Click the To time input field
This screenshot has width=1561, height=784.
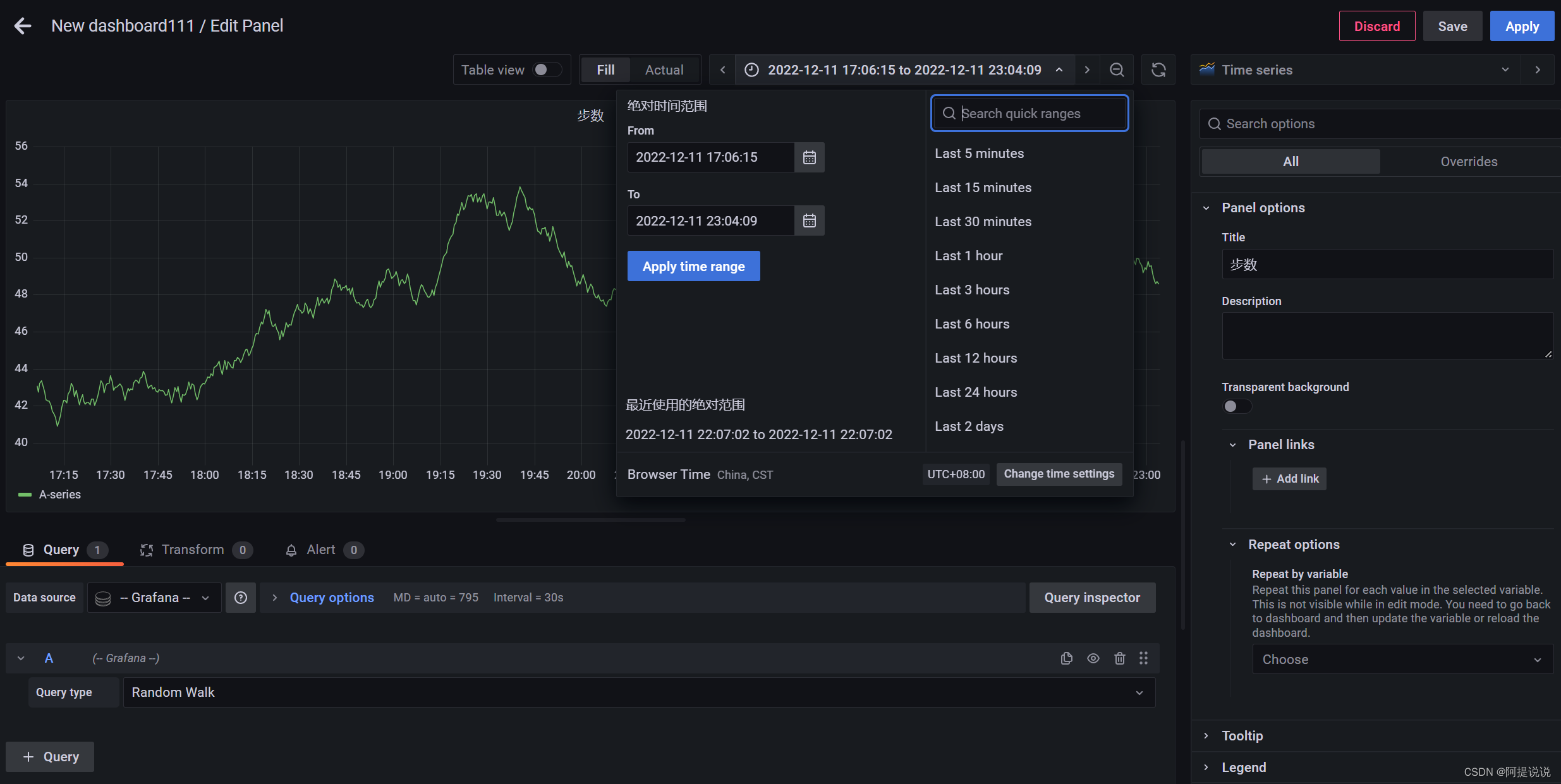pyautogui.click(x=711, y=221)
